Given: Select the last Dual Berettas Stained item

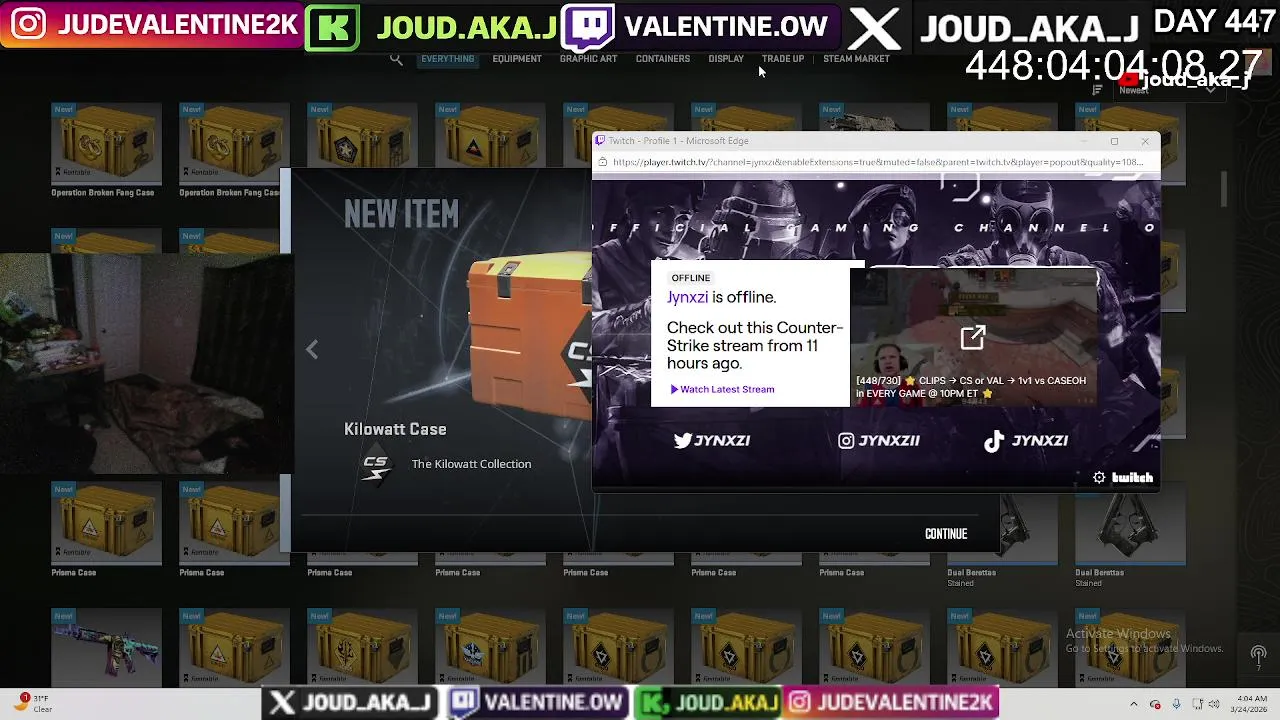Looking at the screenshot, I should coord(1130,524).
